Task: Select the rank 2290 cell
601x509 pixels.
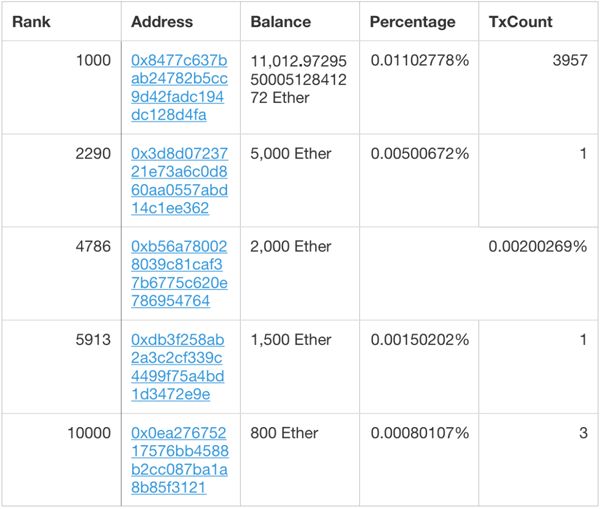Action: pos(62,181)
